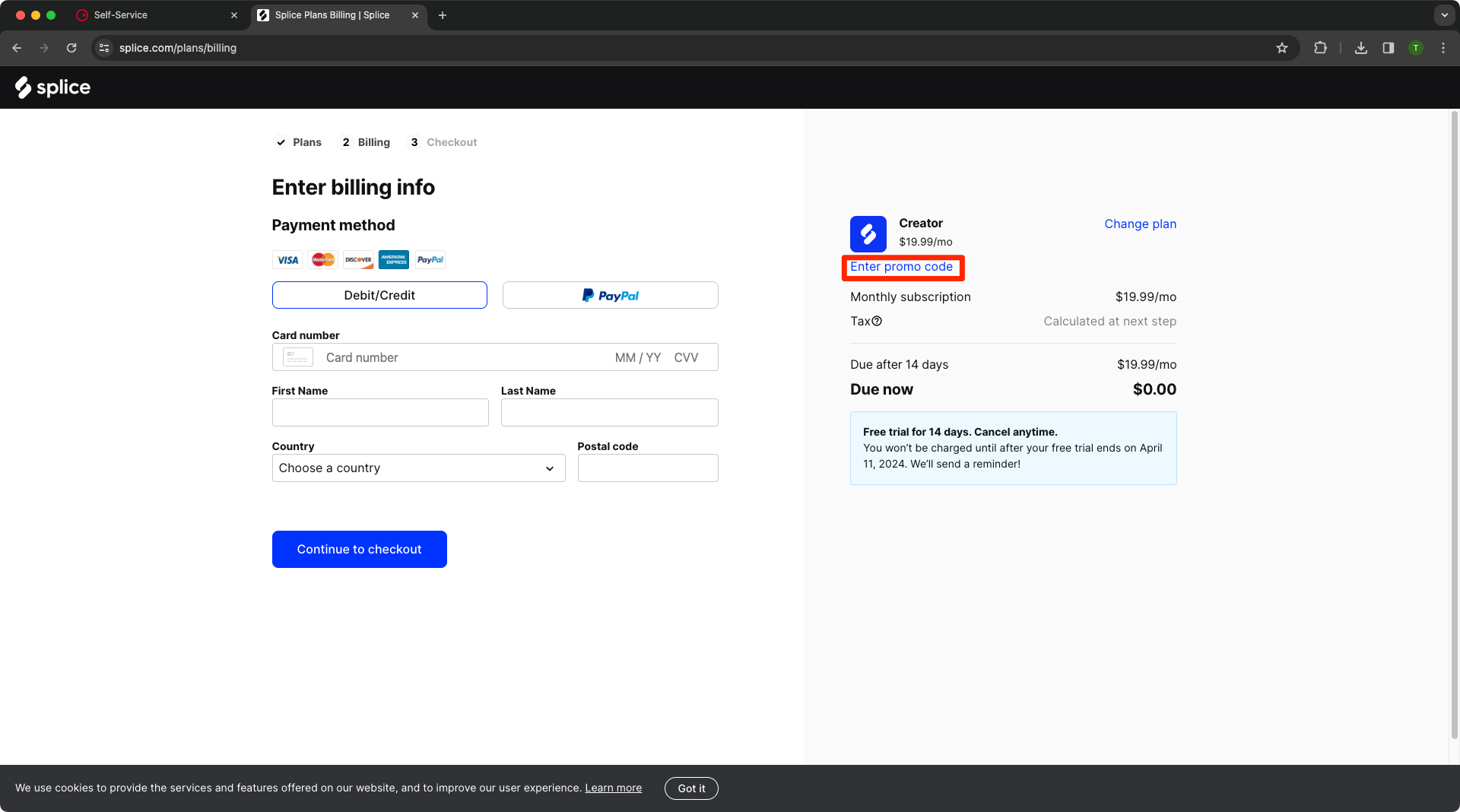Click Enter promo code link
The height and width of the screenshot is (812, 1460).
901,267
